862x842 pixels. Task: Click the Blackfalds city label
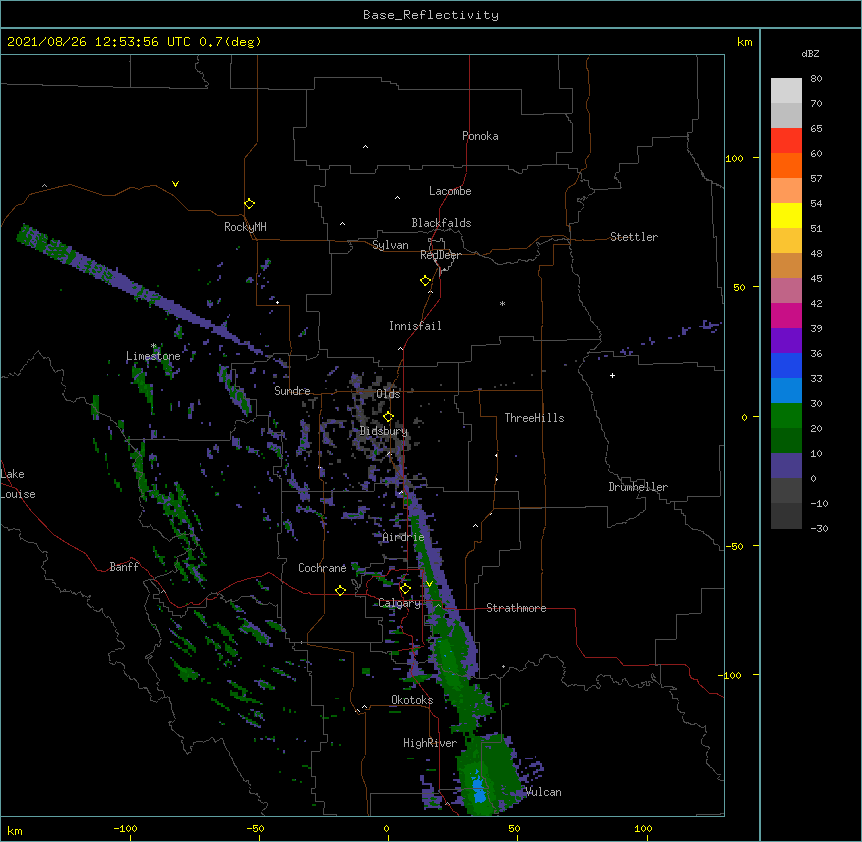tap(441, 223)
